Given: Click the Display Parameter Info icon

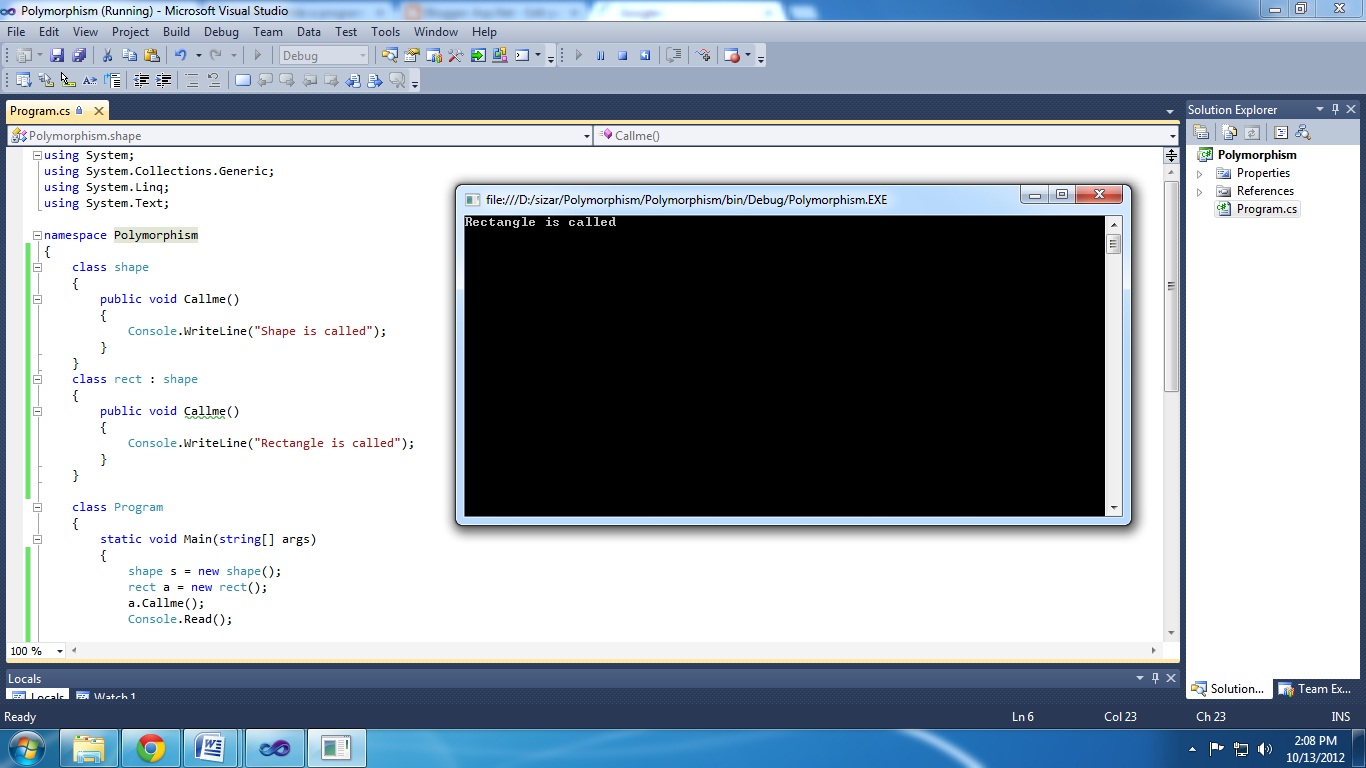Looking at the screenshot, I should coord(46,80).
